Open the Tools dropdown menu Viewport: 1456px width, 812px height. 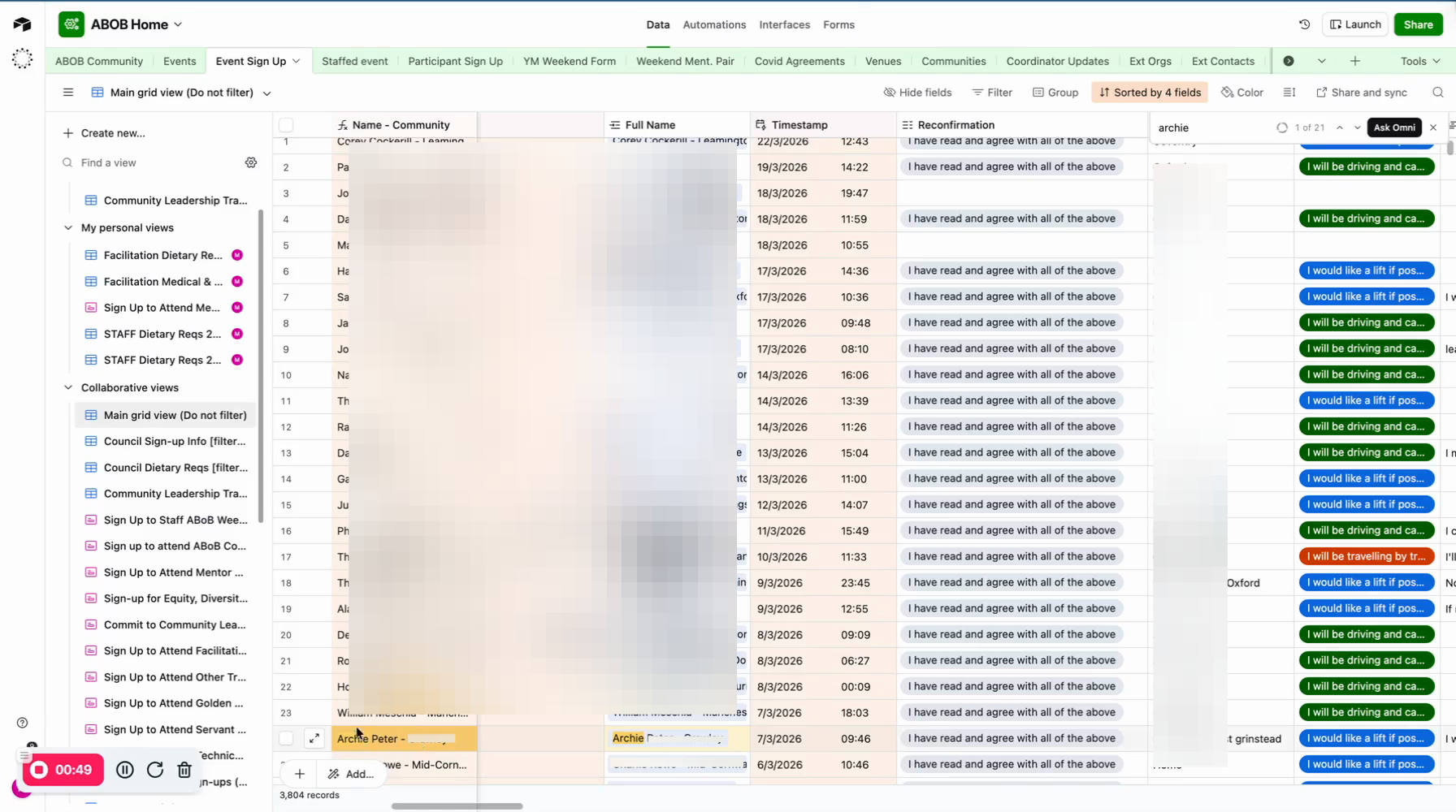pos(1419,61)
